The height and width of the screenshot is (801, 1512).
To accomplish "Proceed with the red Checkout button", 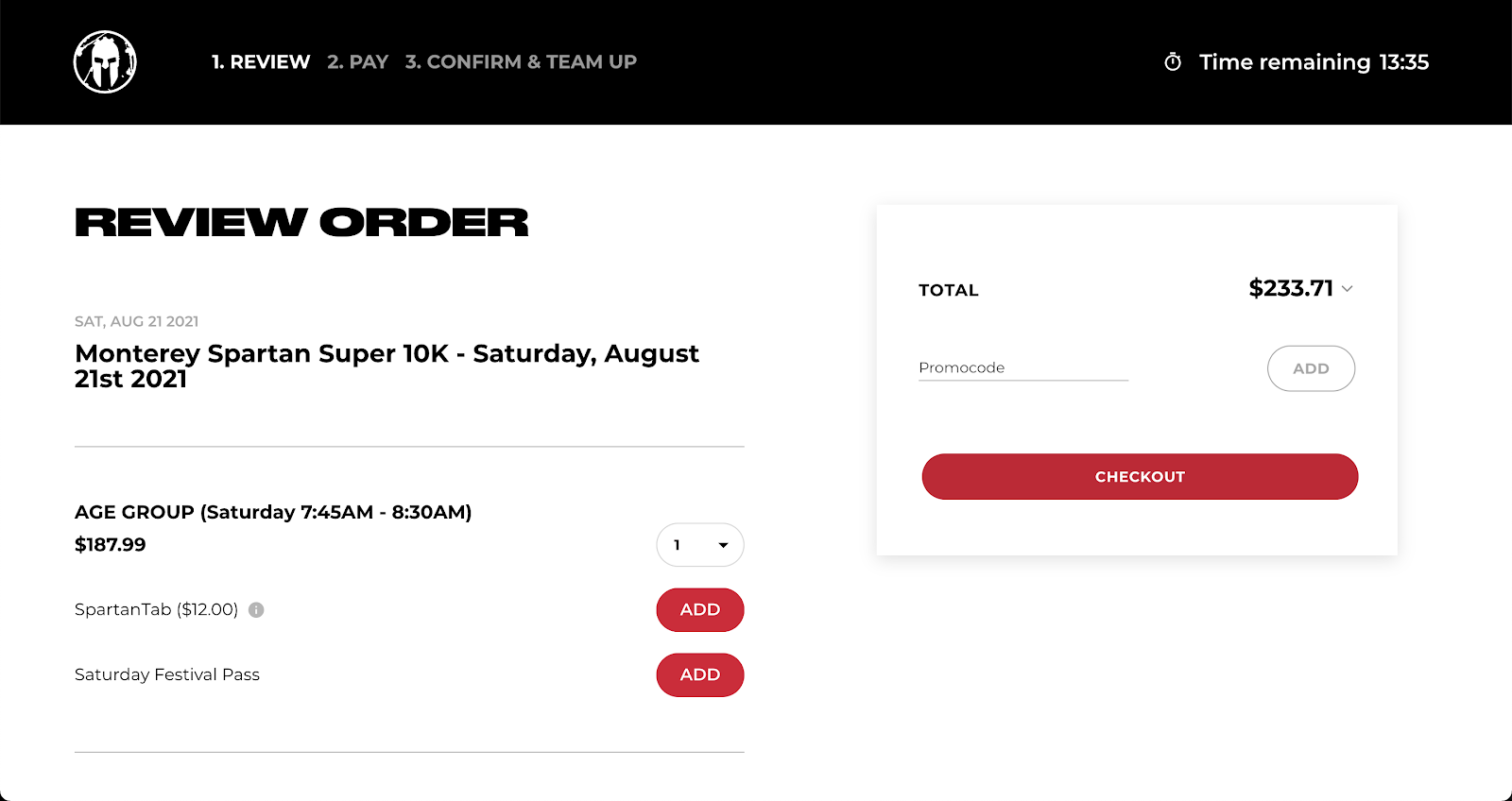I will 1140,477.
